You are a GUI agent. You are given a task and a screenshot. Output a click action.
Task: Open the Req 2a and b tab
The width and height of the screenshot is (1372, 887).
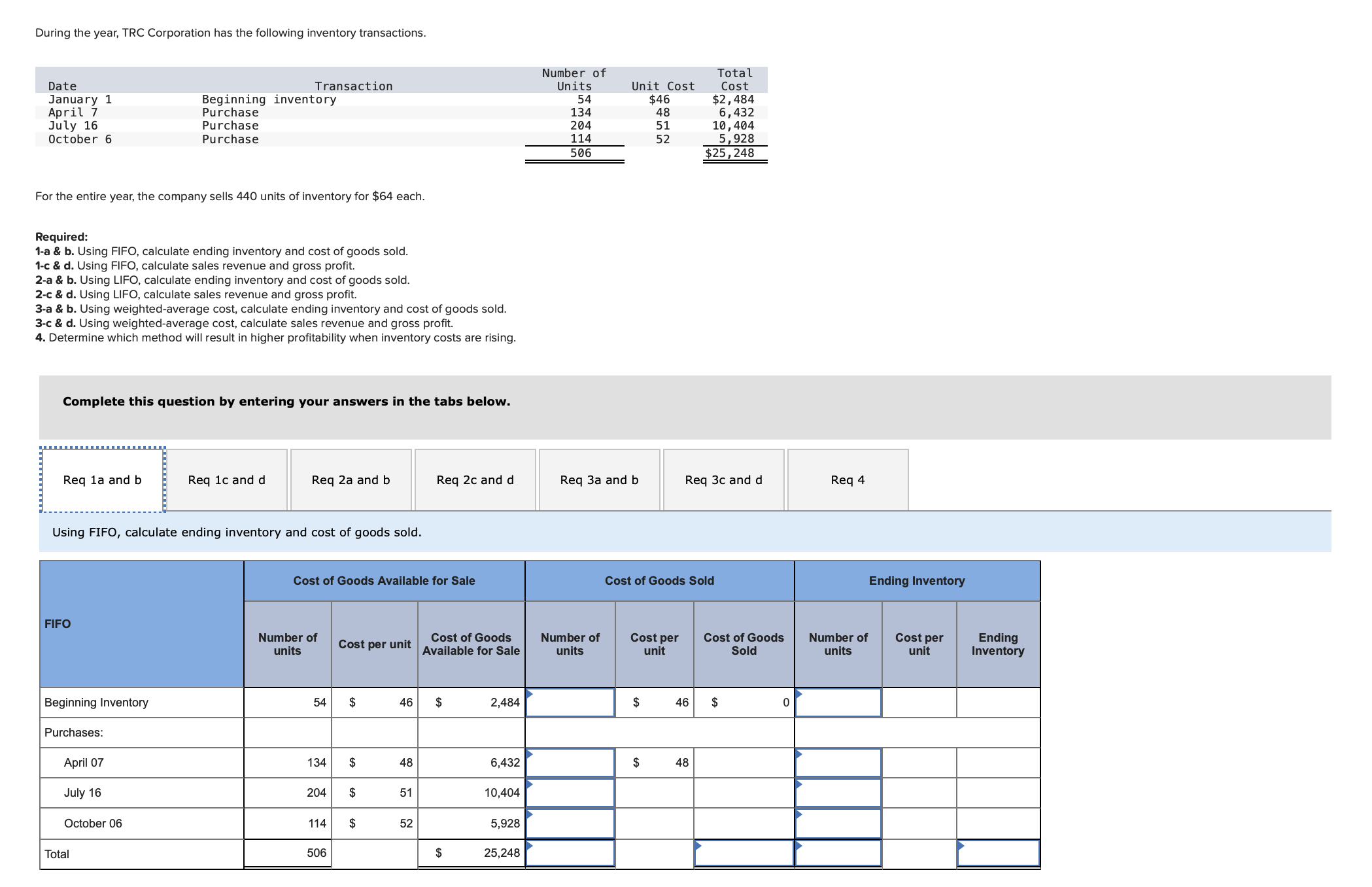351,480
